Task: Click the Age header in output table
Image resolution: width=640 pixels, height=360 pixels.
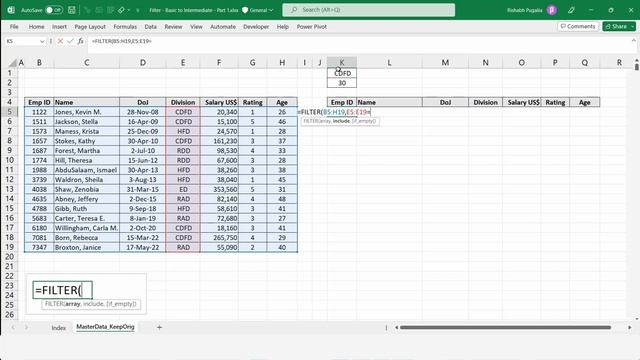Action: click(584, 102)
